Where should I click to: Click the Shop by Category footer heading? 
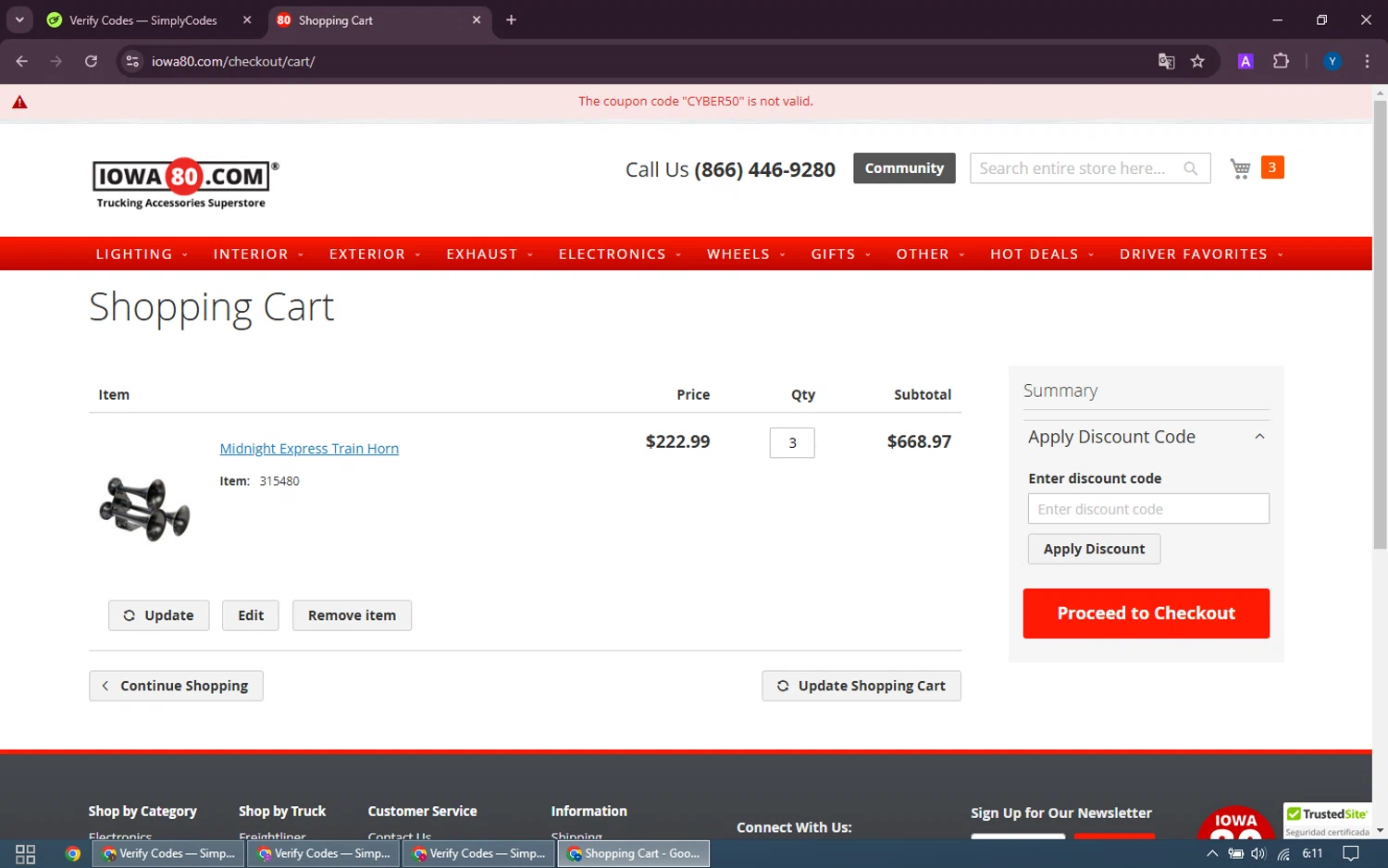click(143, 811)
